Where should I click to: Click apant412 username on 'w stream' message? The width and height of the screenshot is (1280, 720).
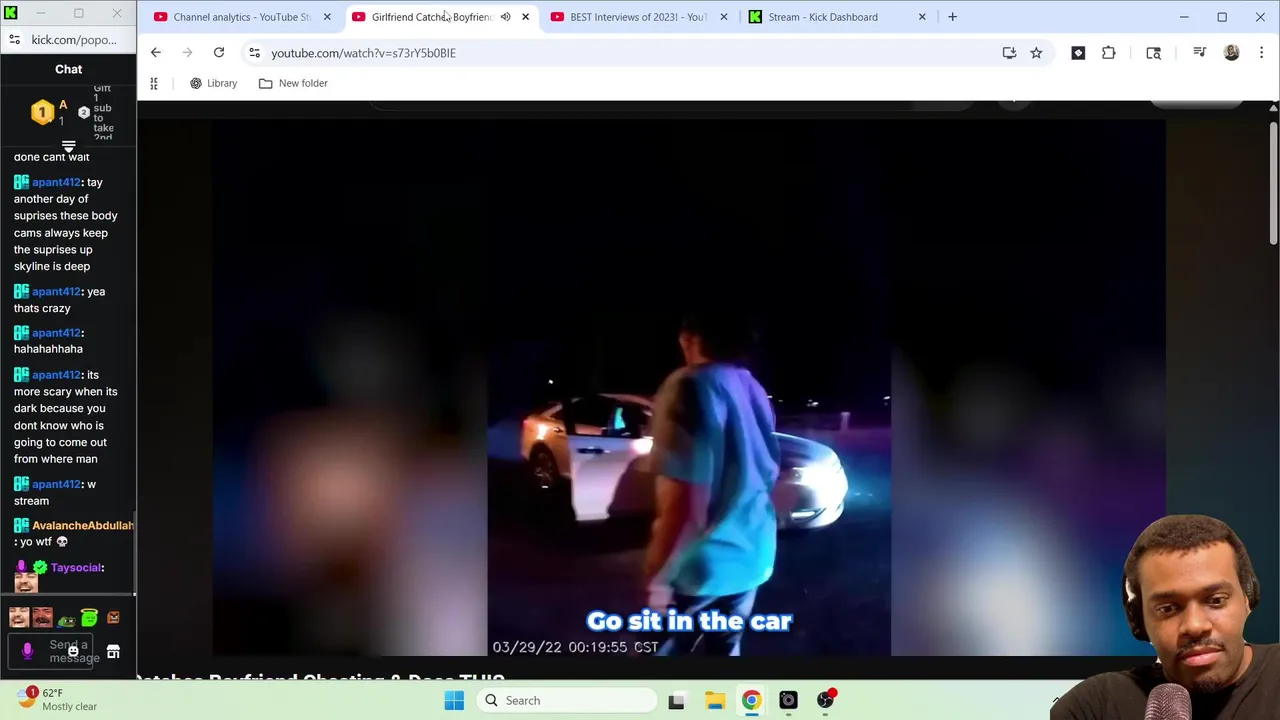click(x=56, y=484)
